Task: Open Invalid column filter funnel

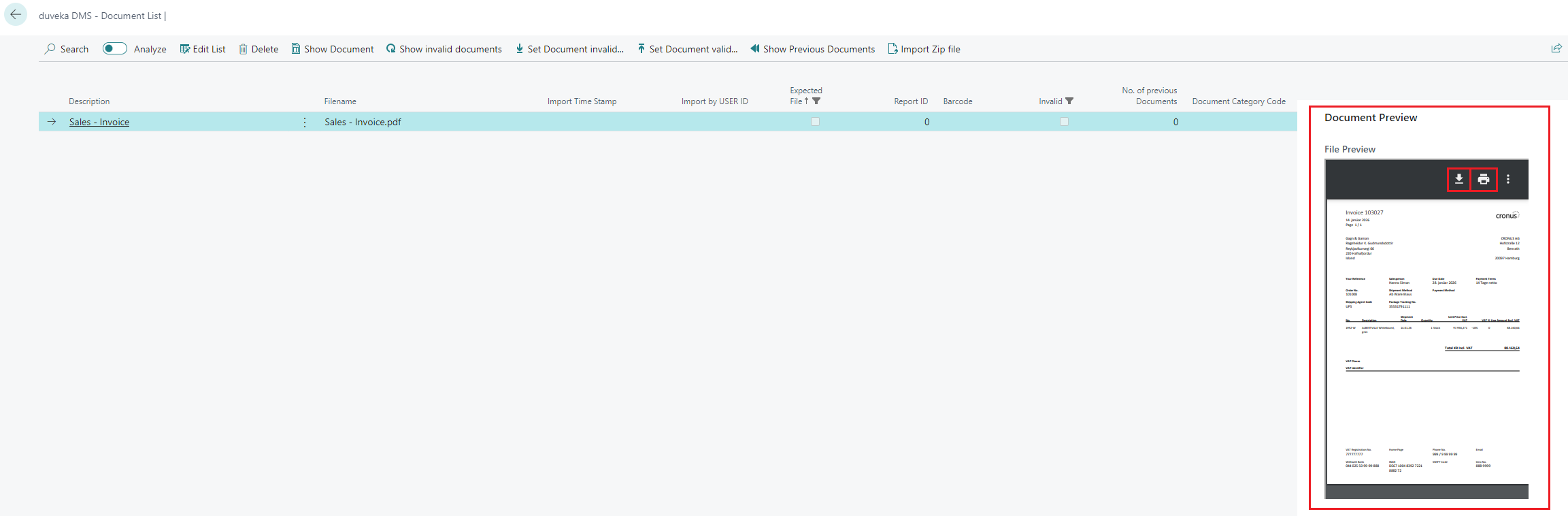Action: pyautogui.click(x=1069, y=101)
